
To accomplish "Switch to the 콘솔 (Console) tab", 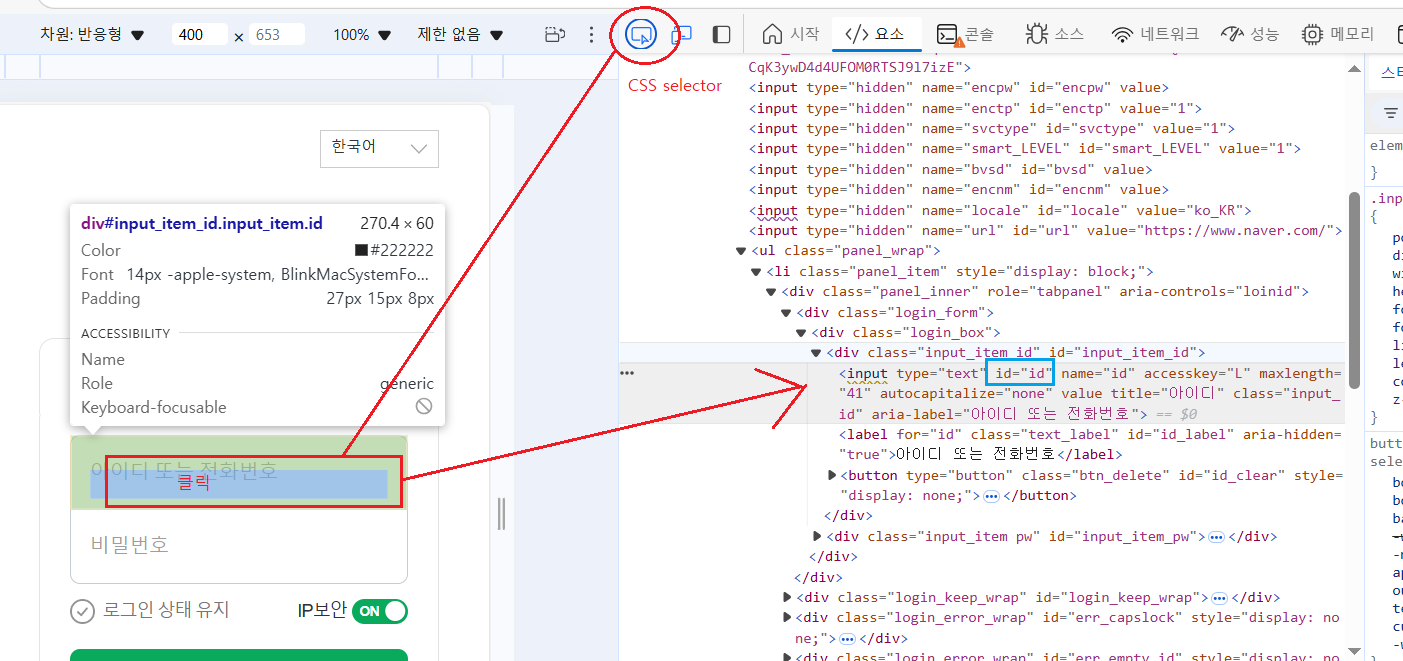I will click(x=965, y=34).
